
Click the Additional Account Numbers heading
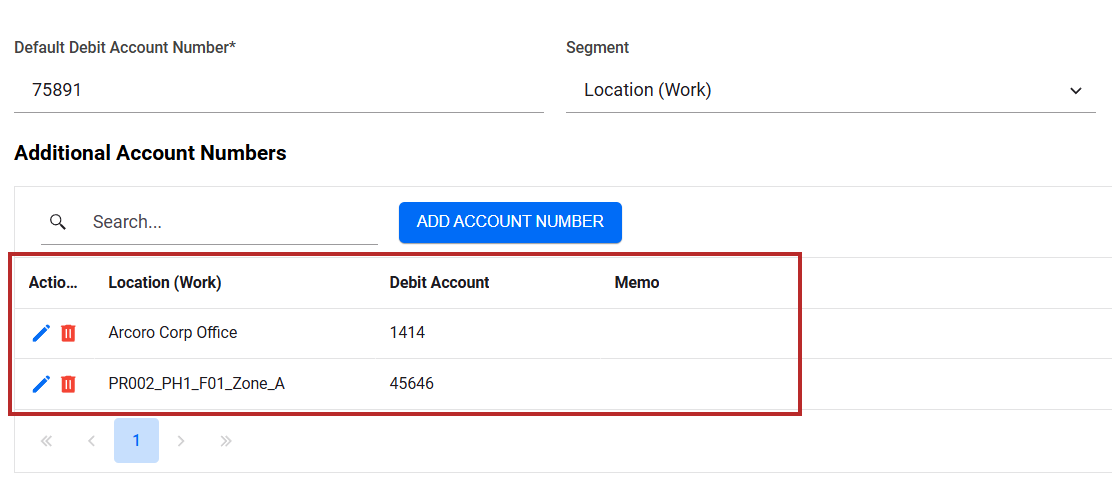(150, 153)
